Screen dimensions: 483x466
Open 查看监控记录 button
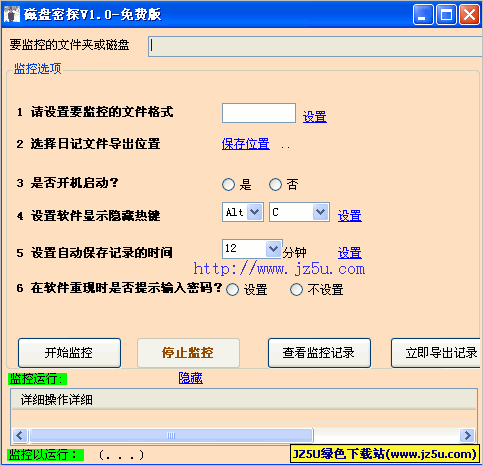tap(319, 353)
